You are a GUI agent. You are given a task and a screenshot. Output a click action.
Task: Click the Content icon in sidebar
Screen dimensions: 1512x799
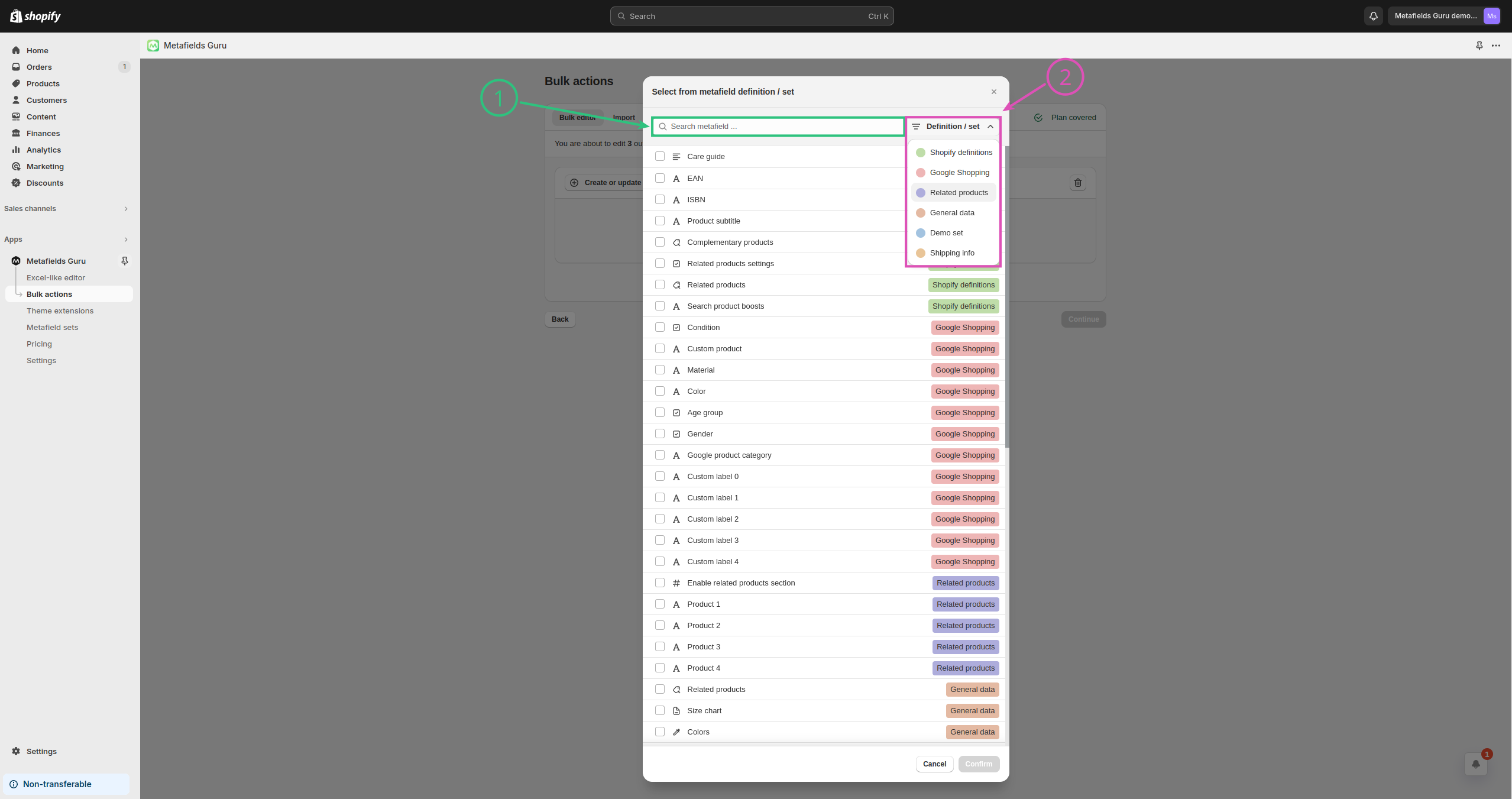tap(16, 117)
